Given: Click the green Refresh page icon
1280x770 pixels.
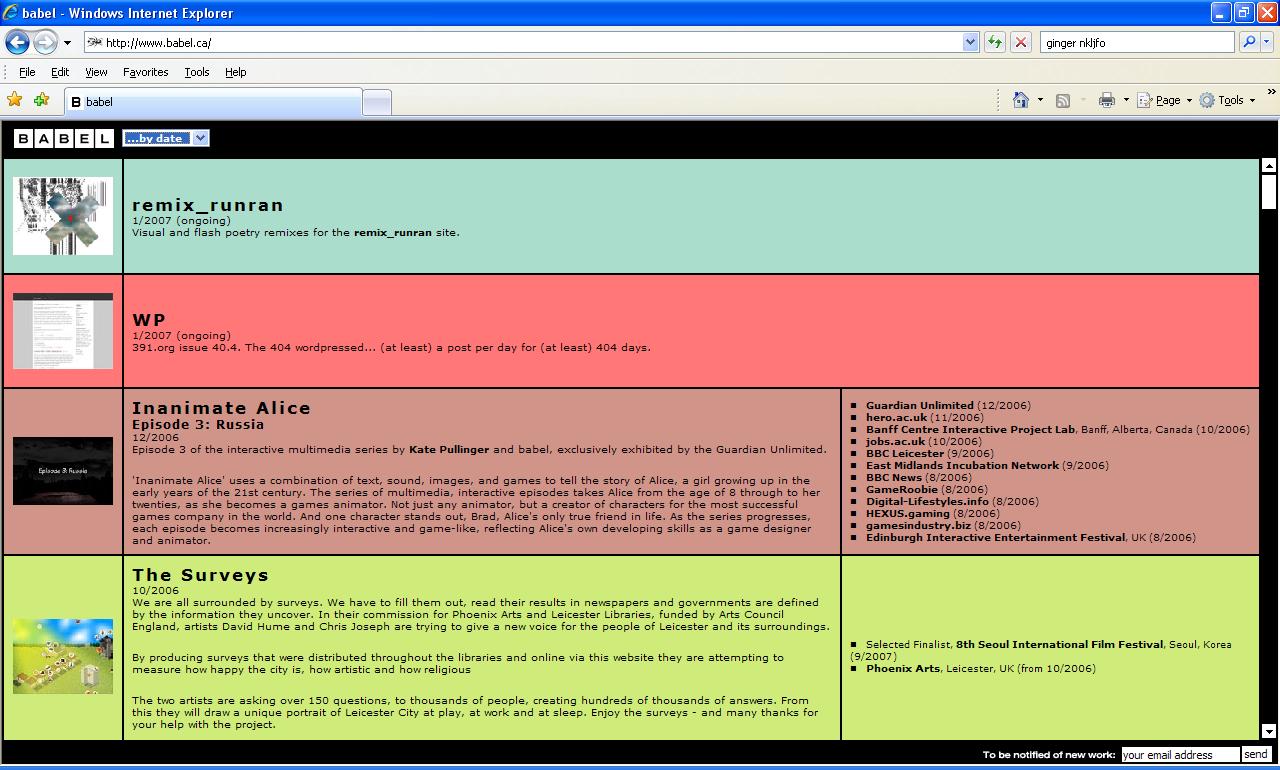Looking at the screenshot, I should pyautogui.click(x=995, y=42).
